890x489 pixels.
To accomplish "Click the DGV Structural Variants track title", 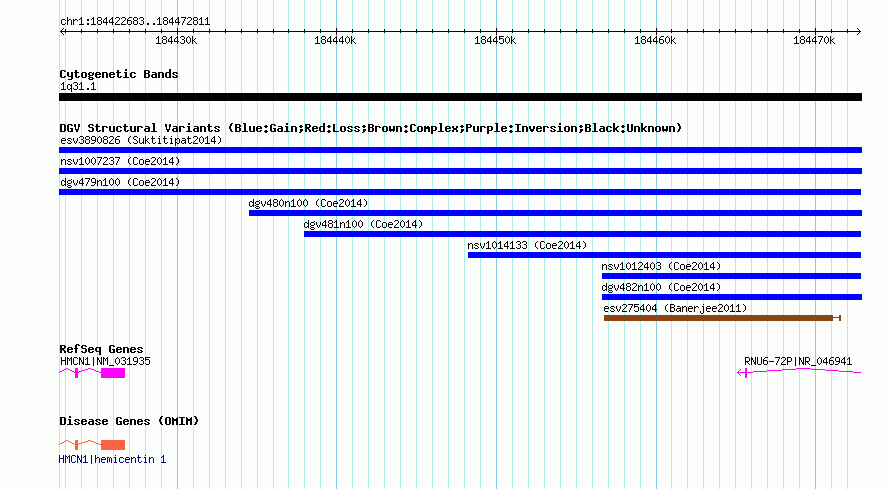I will (371, 128).
